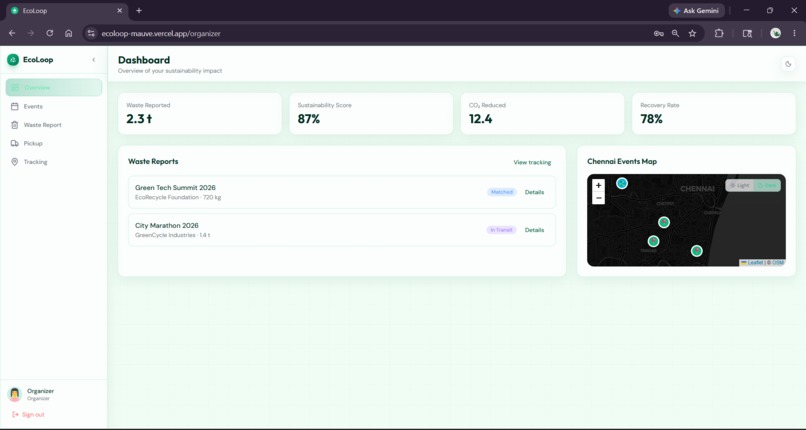The height and width of the screenshot is (430, 806).
Task: Go forward in the browser
Action: 31,33
